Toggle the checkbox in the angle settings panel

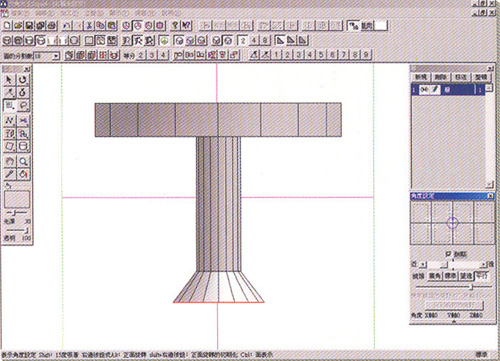(x=448, y=254)
